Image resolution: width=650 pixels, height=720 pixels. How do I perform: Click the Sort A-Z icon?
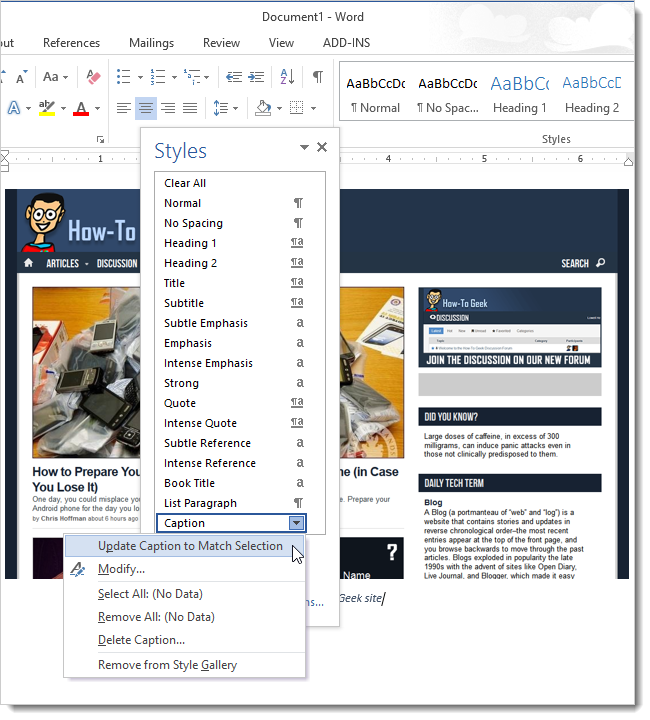(x=287, y=77)
